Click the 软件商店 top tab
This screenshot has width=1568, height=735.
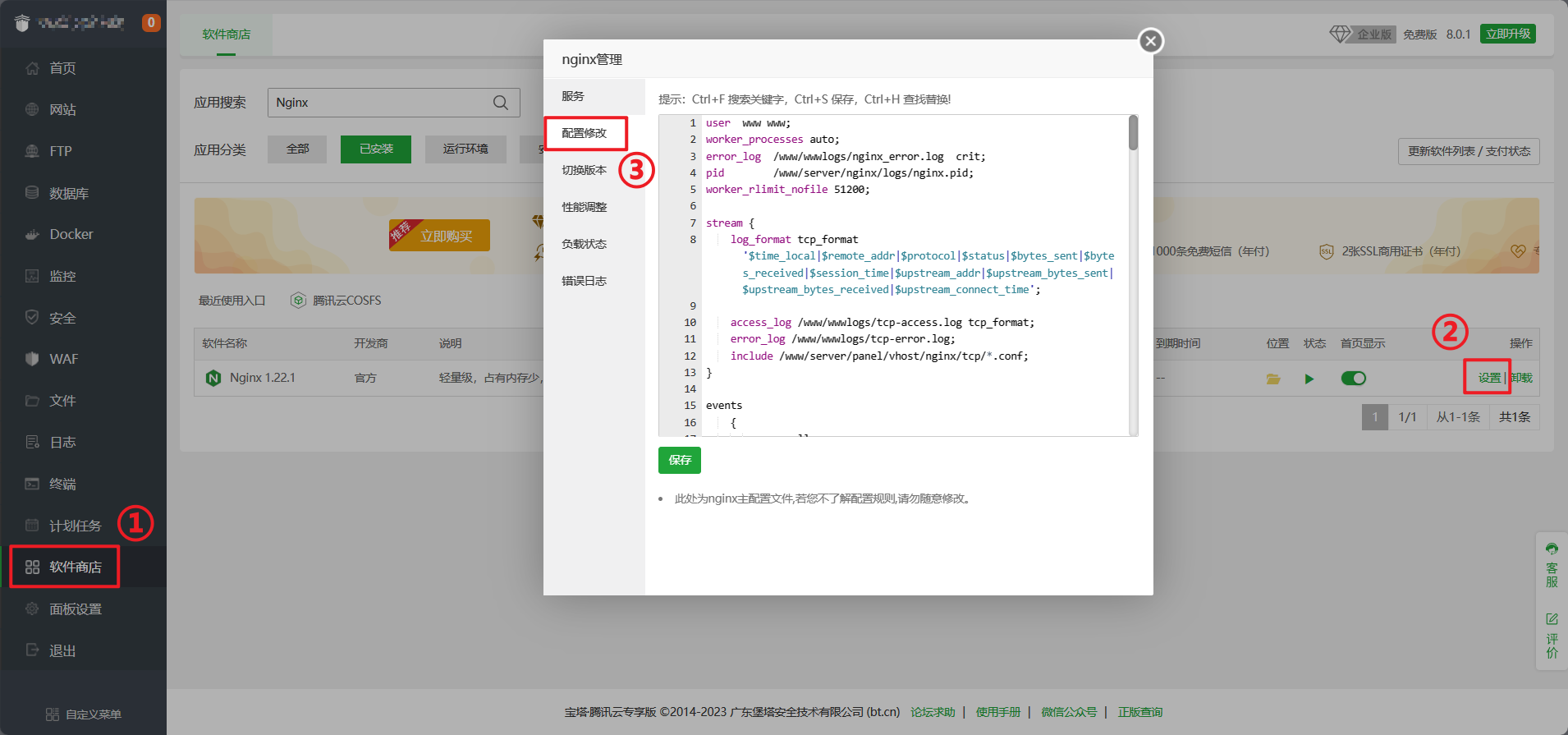[x=227, y=34]
